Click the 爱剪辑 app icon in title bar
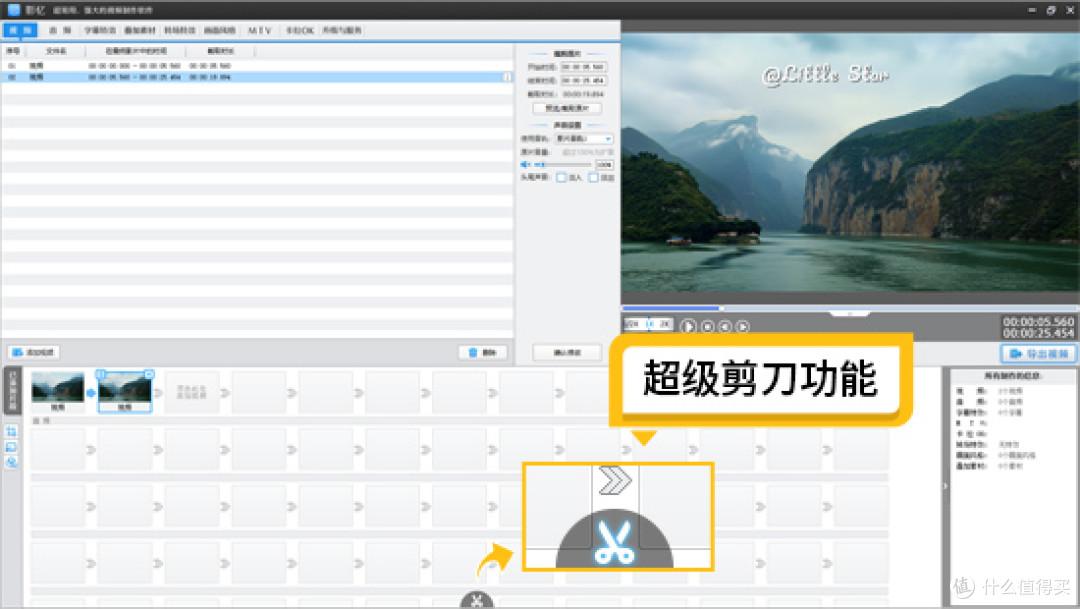 [x=14, y=10]
